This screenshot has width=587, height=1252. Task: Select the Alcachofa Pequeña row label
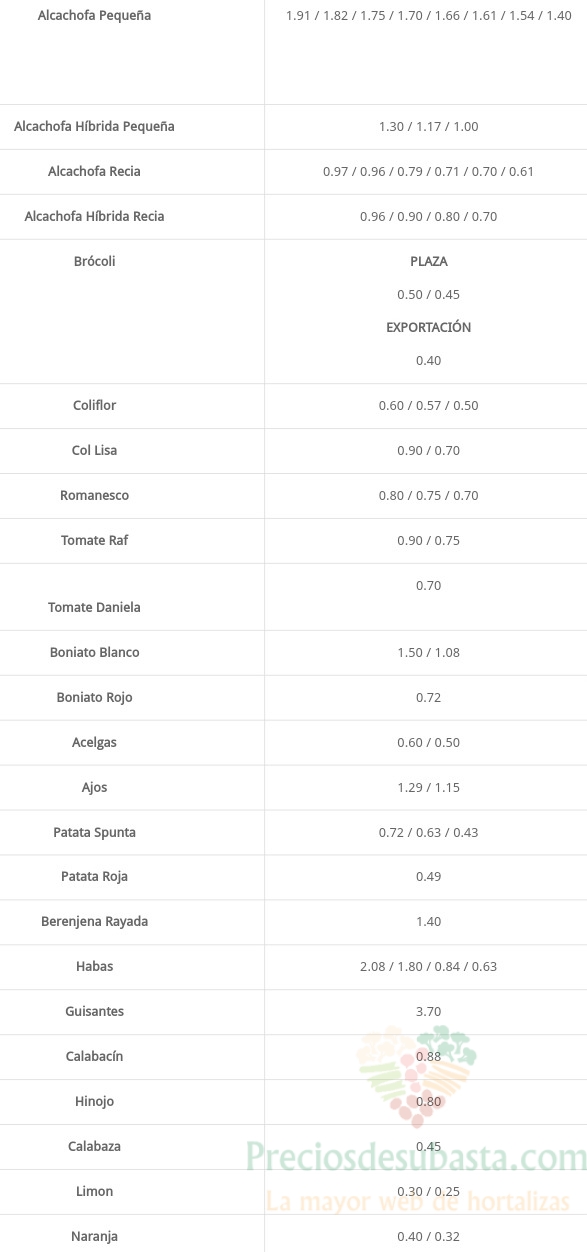tap(94, 16)
